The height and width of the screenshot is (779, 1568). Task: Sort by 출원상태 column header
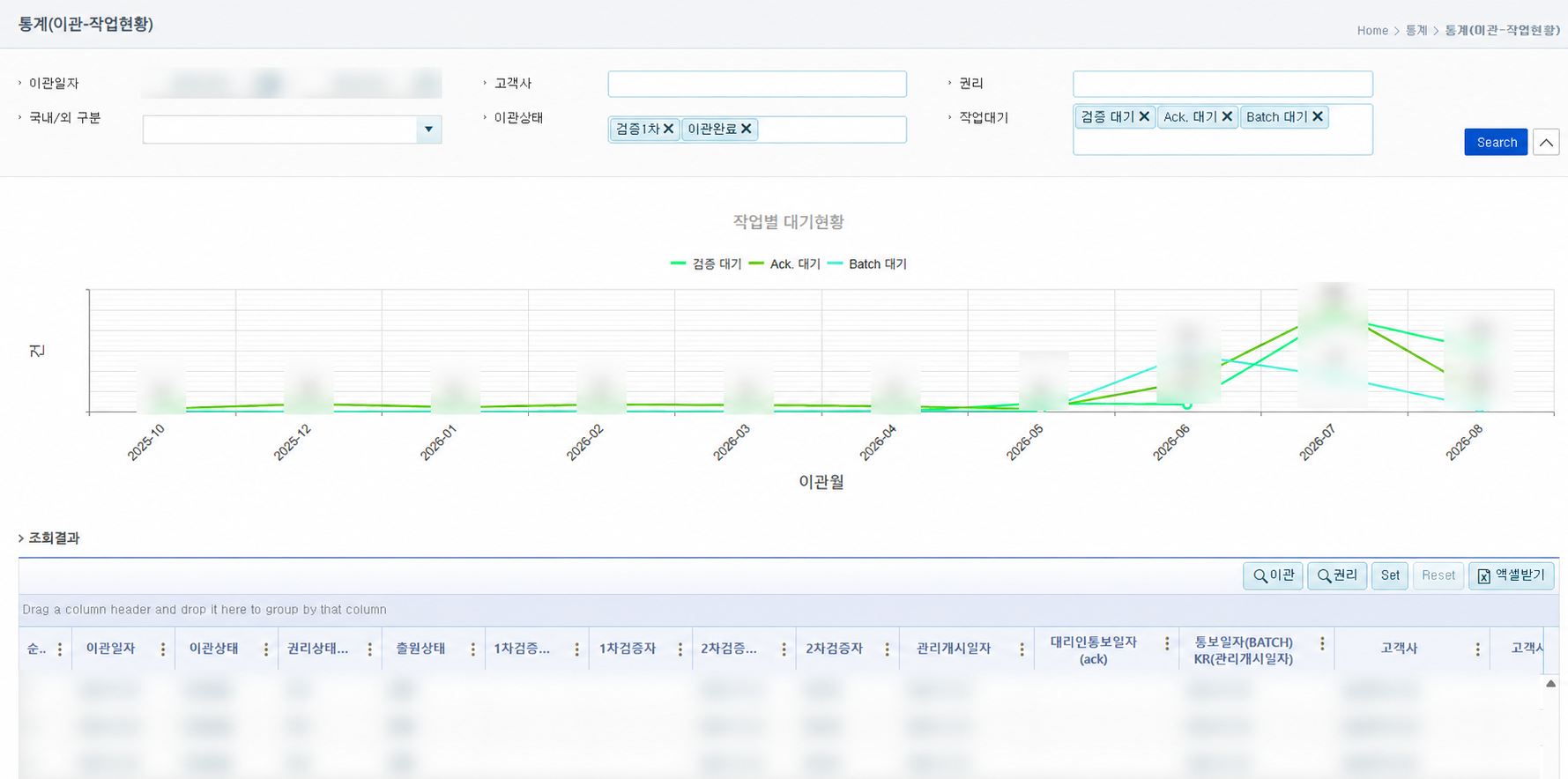tap(420, 649)
